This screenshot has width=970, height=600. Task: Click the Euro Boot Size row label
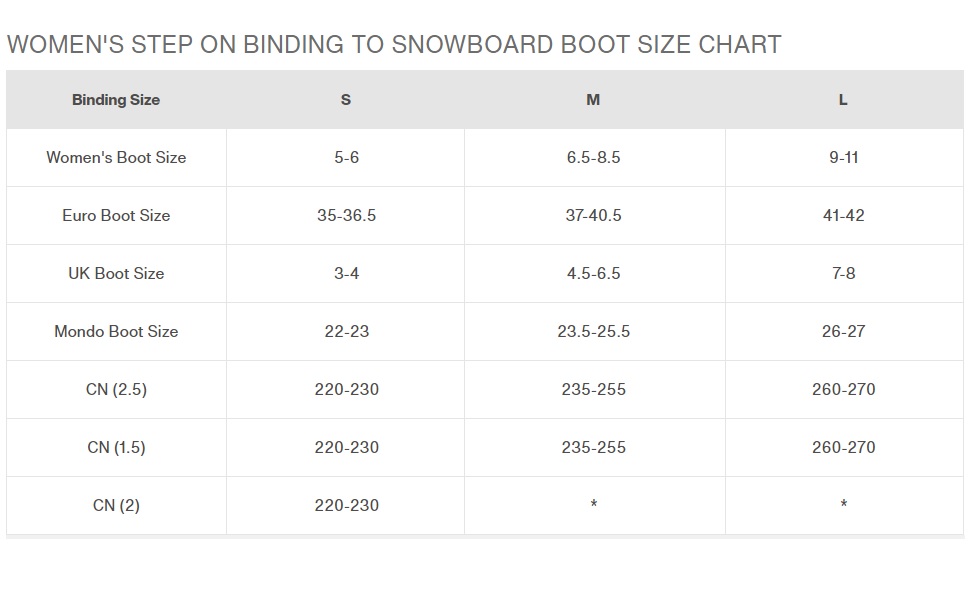(116, 216)
